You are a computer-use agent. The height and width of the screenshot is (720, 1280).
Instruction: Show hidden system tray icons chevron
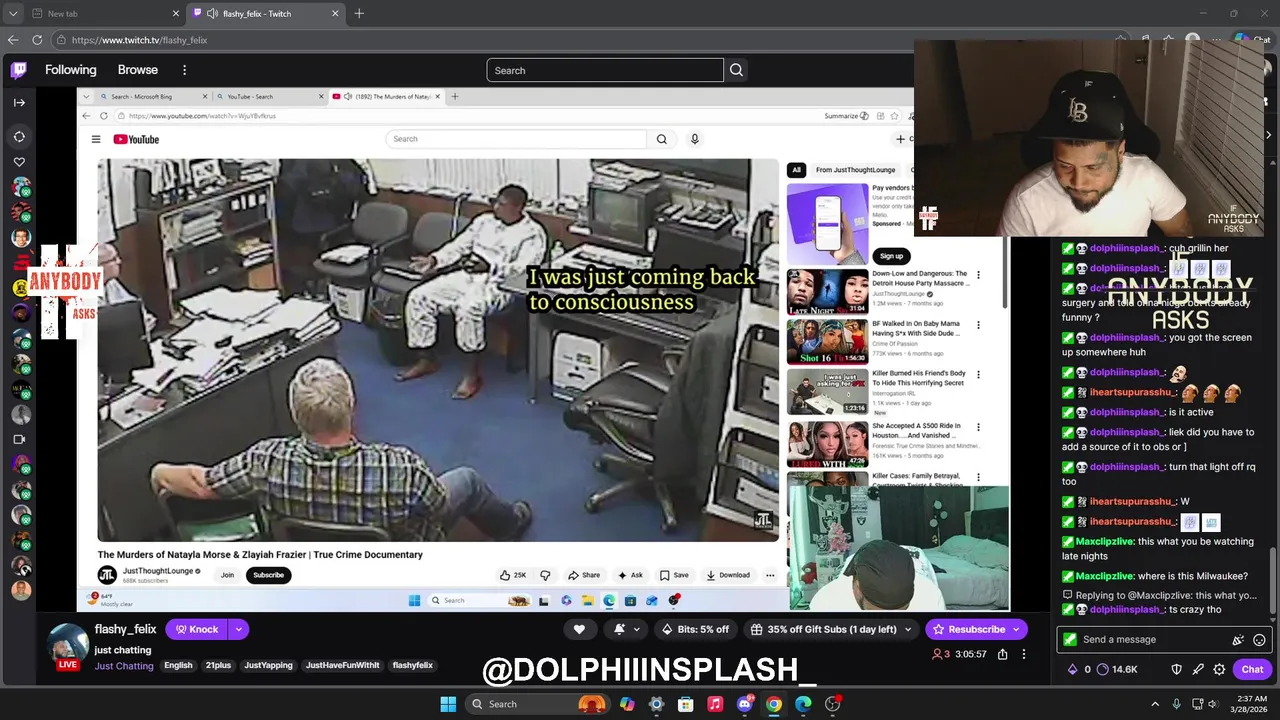coord(1155,704)
